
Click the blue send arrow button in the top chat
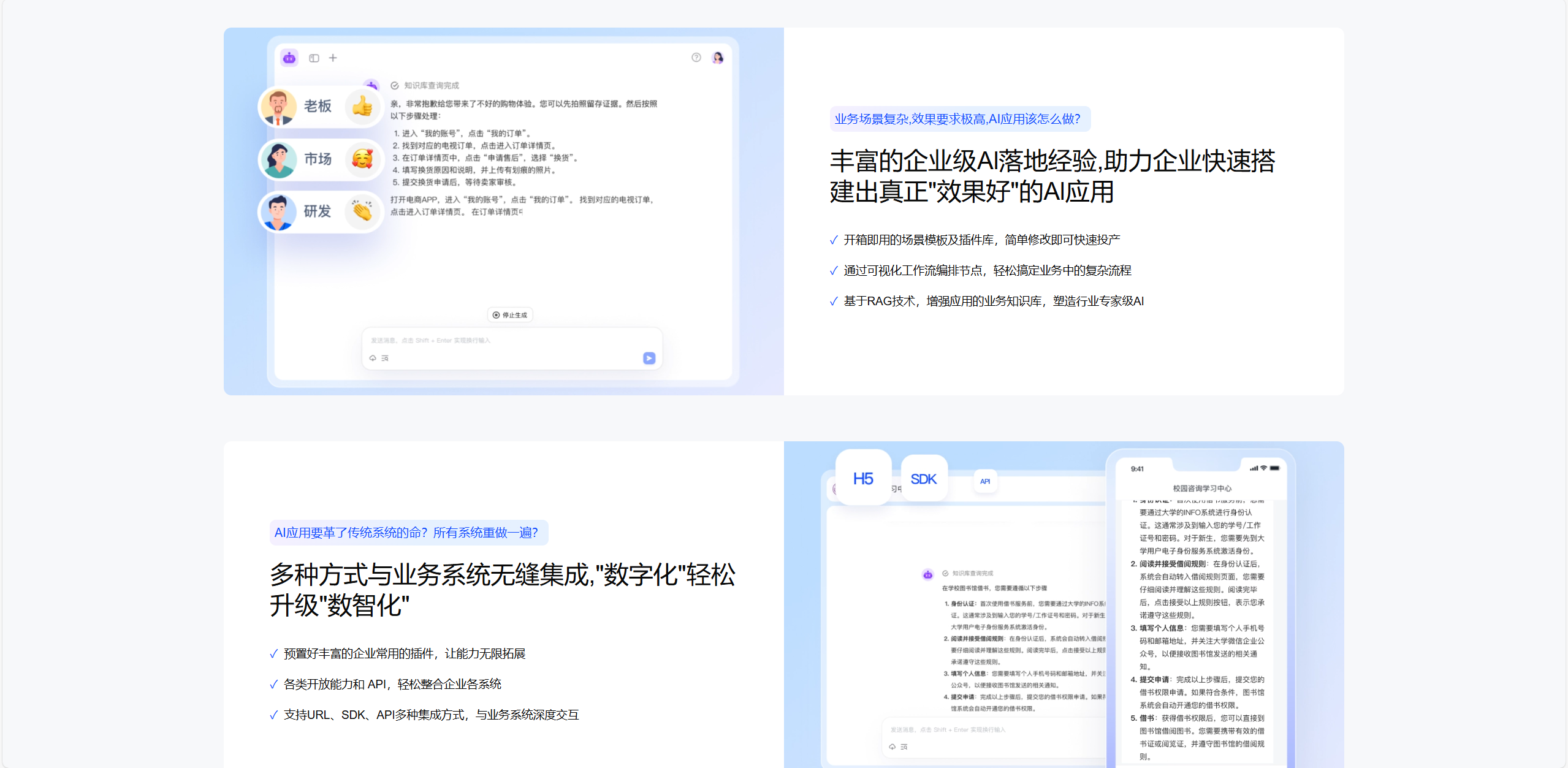[x=649, y=358]
